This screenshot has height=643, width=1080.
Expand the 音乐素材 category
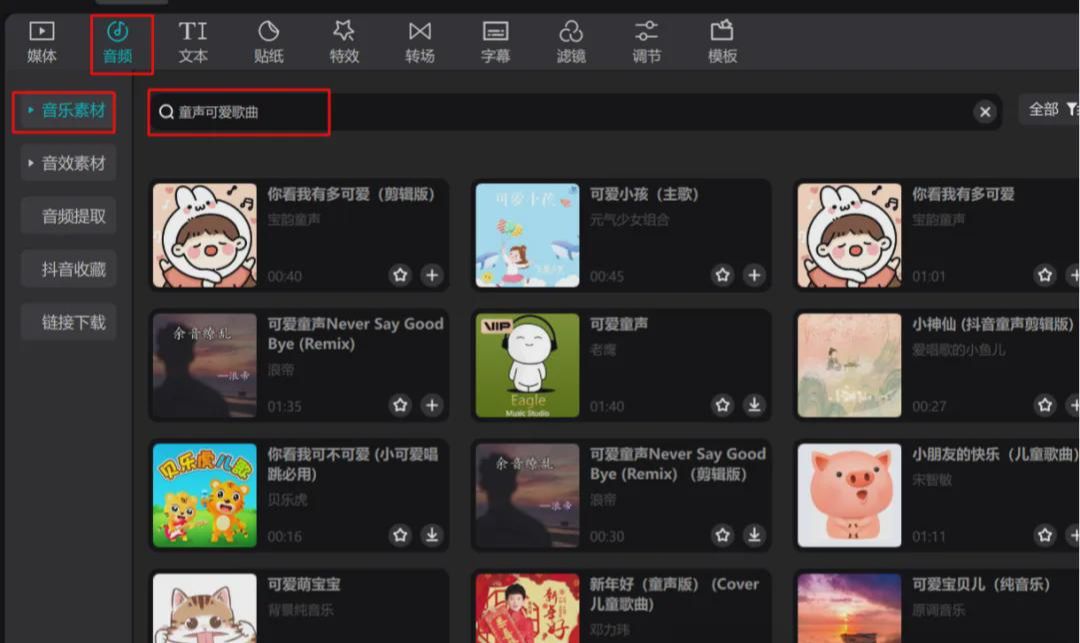pyautogui.click(x=65, y=110)
